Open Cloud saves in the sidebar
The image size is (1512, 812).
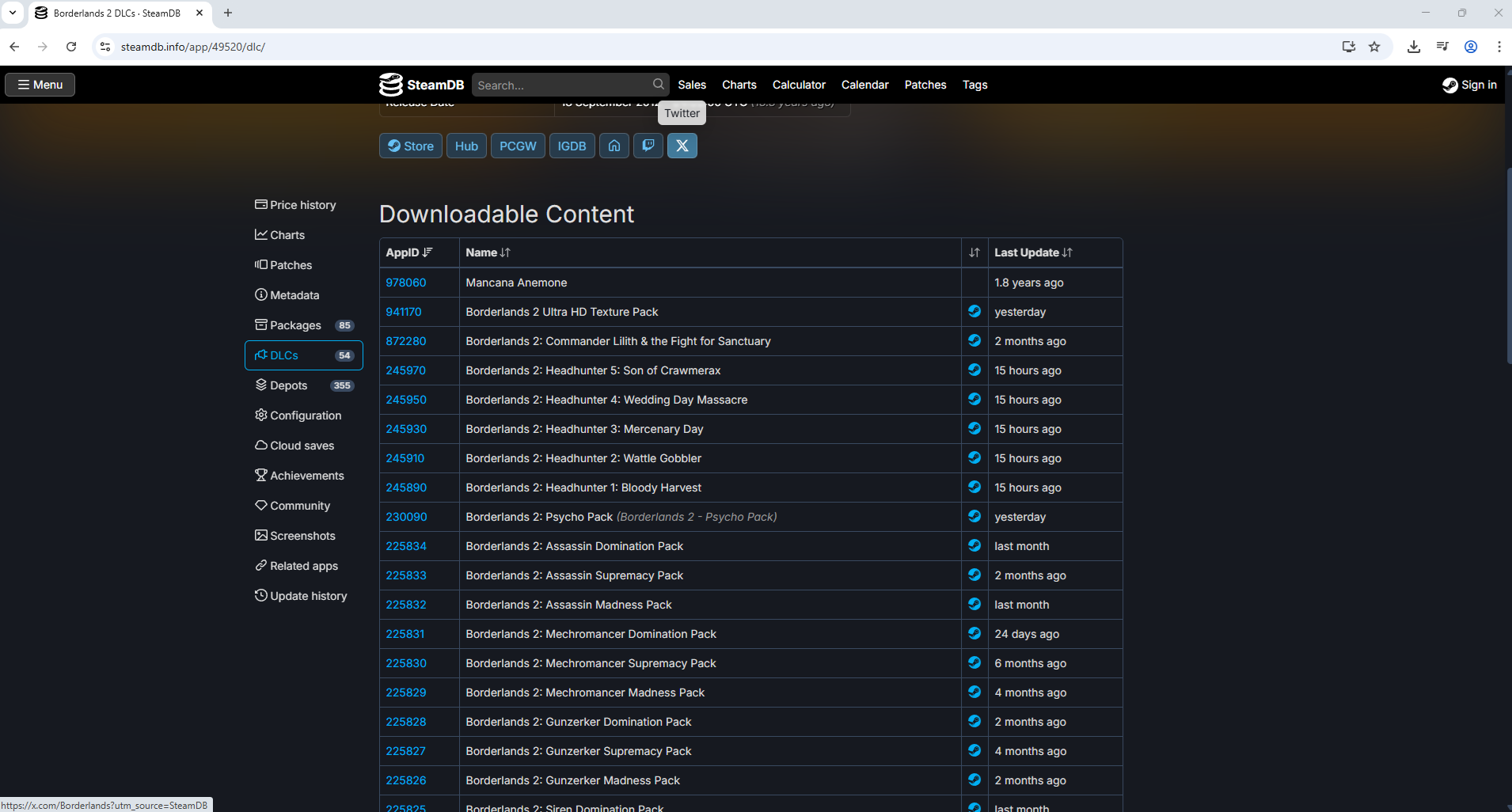[x=304, y=446]
